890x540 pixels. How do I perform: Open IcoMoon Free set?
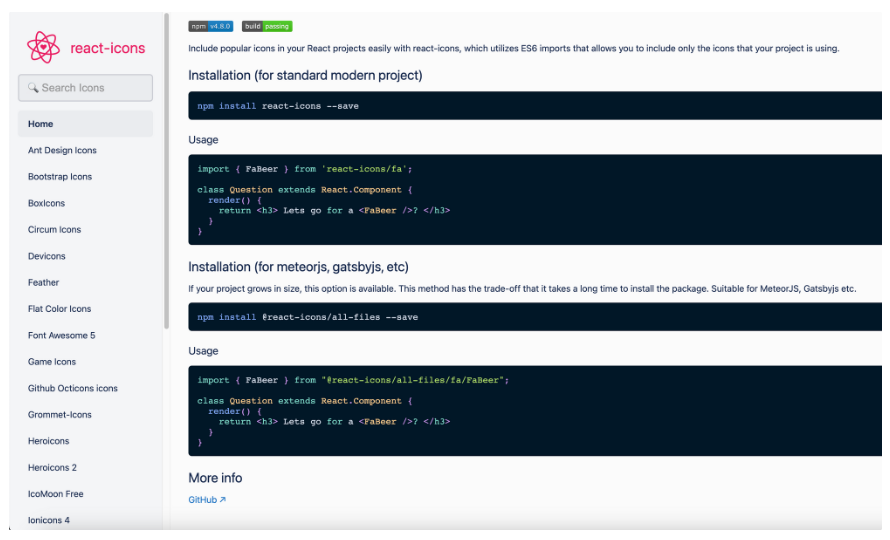tap(56, 494)
